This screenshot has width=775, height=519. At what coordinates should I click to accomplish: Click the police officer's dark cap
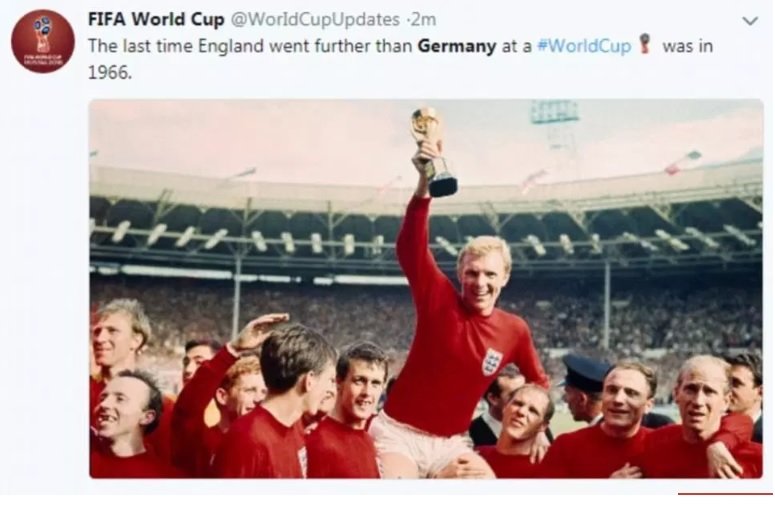point(585,372)
